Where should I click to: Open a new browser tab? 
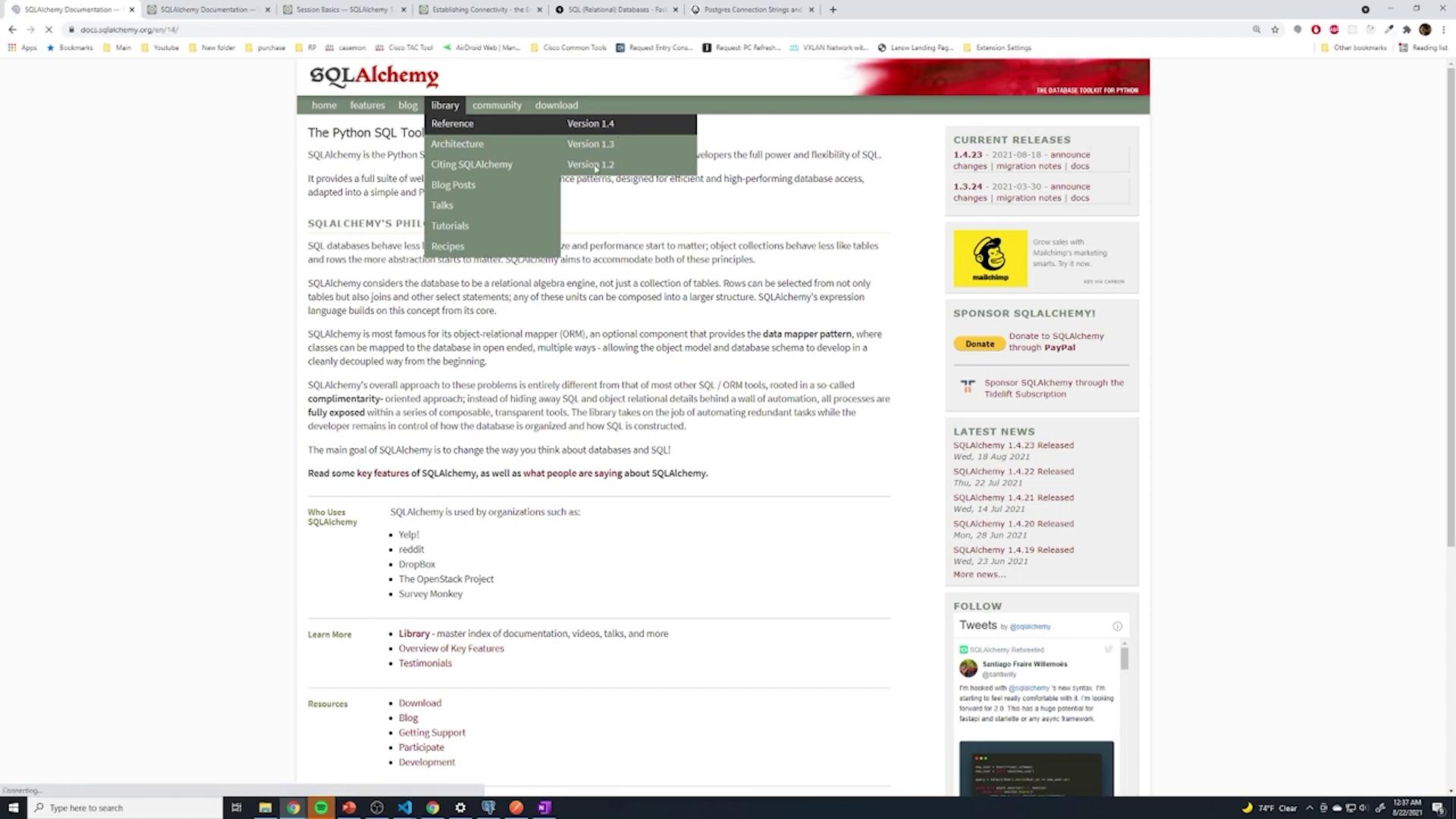833,10
